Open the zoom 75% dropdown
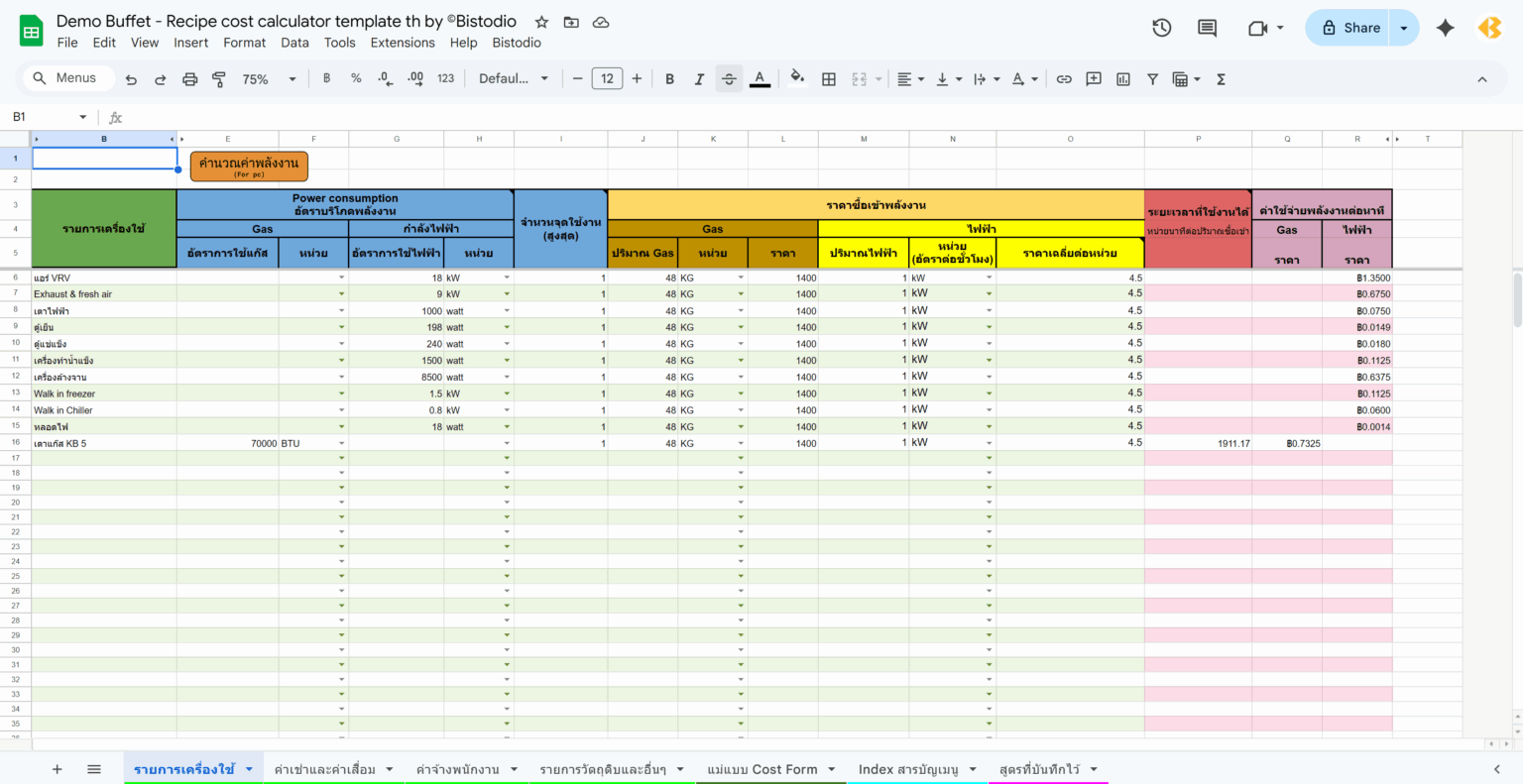Viewport: 1523px width, 784px height. tap(269, 79)
